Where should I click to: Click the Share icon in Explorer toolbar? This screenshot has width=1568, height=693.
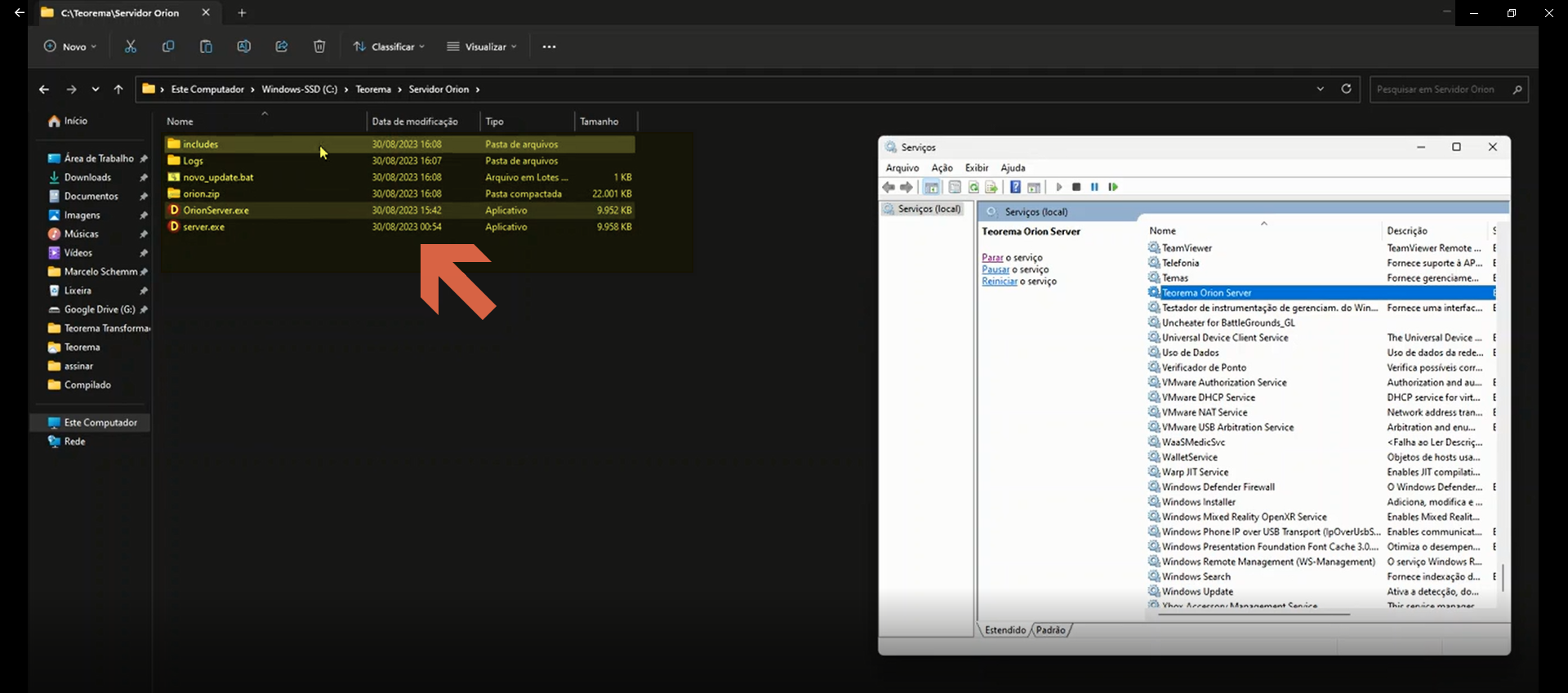pyautogui.click(x=282, y=47)
